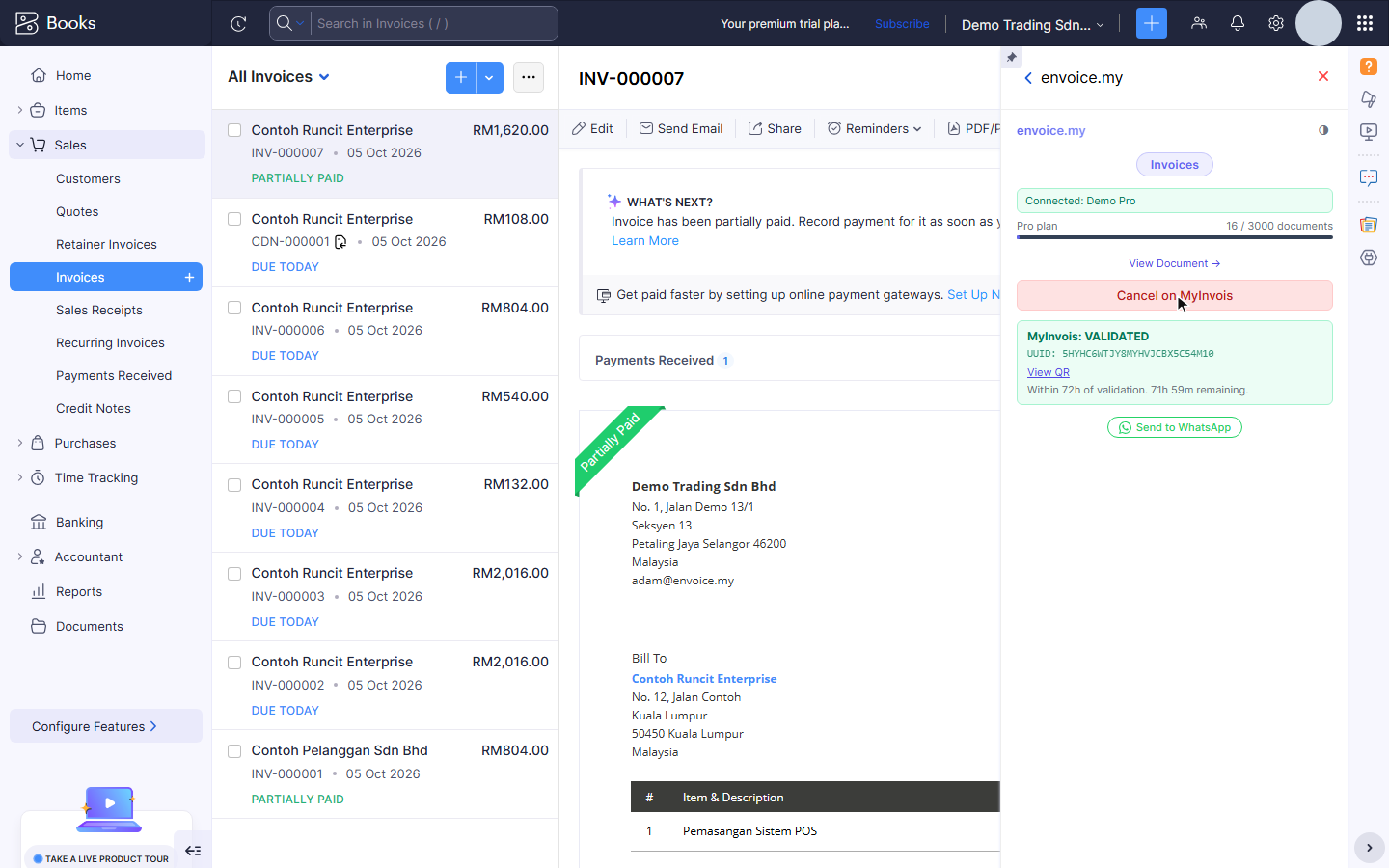Open the View QR link
The width and height of the screenshot is (1389, 868).
tap(1049, 372)
